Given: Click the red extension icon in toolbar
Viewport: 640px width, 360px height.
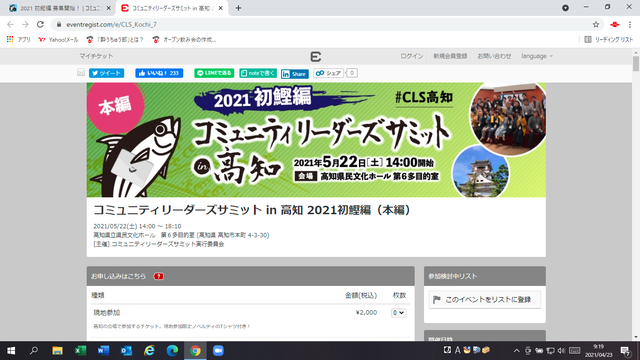Looking at the screenshot, I should point(615,24).
